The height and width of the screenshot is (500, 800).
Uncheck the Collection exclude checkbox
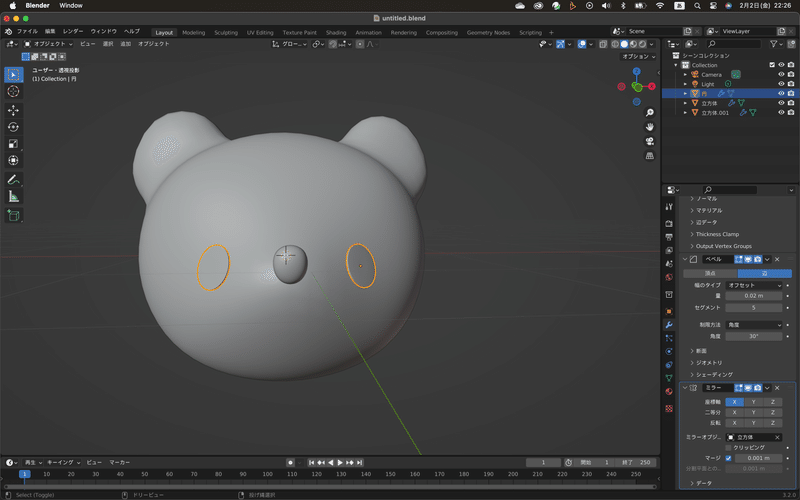coord(771,65)
